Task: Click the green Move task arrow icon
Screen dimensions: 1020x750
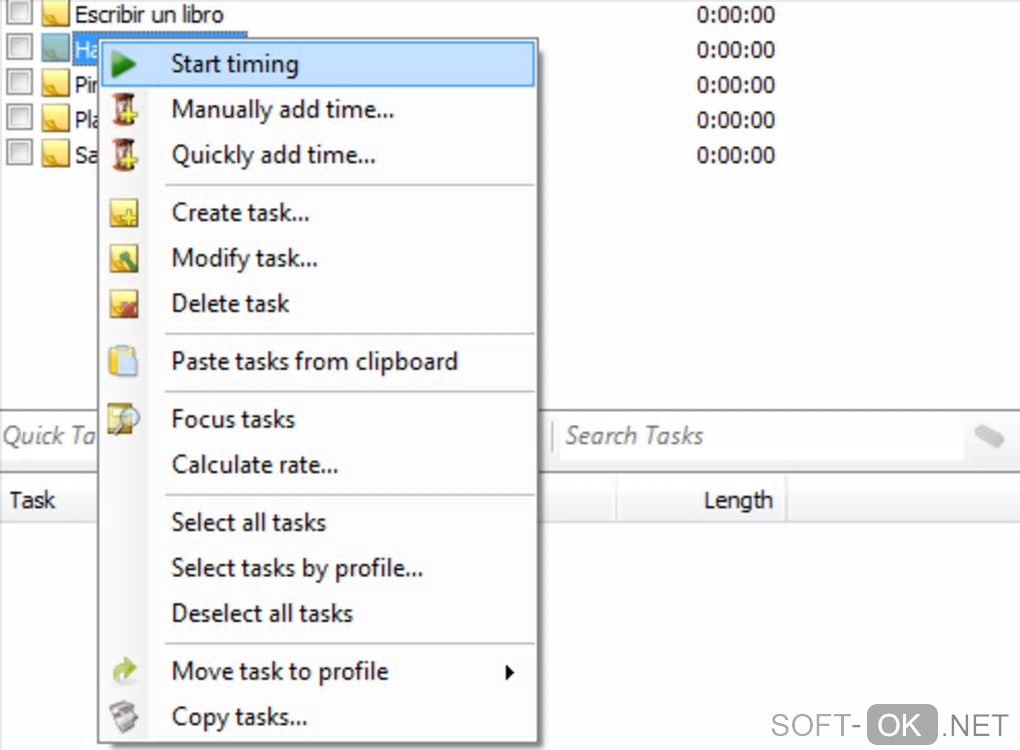Action: coord(124,672)
